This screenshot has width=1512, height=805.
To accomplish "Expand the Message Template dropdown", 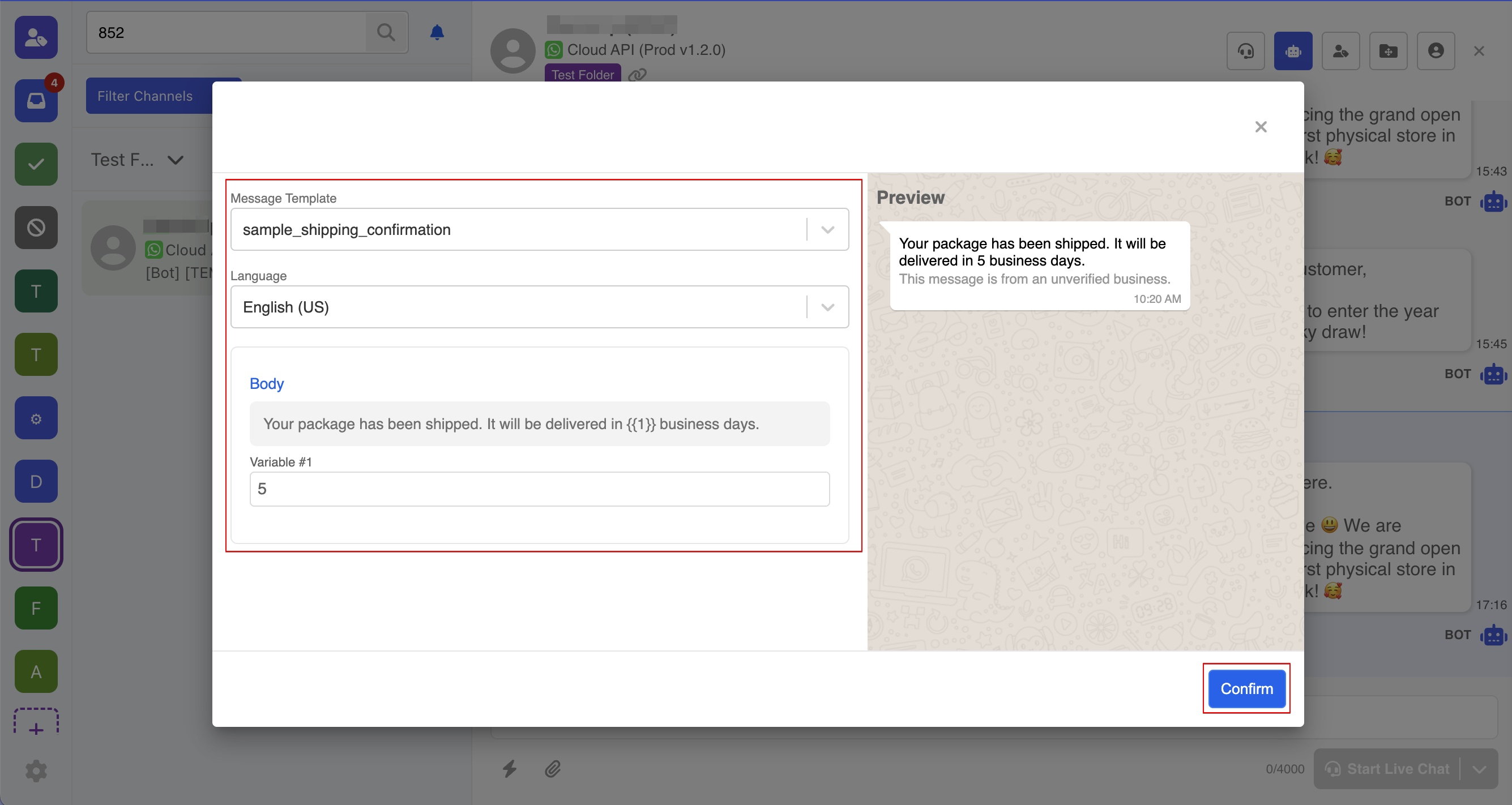I will pos(827,229).
